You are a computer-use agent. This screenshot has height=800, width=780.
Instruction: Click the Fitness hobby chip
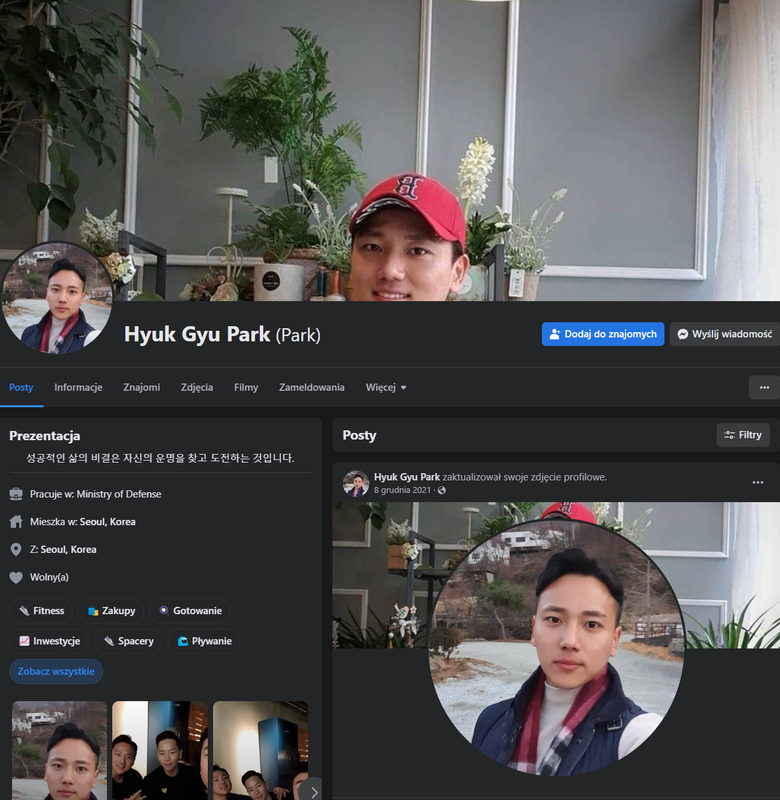pos(41,611)
